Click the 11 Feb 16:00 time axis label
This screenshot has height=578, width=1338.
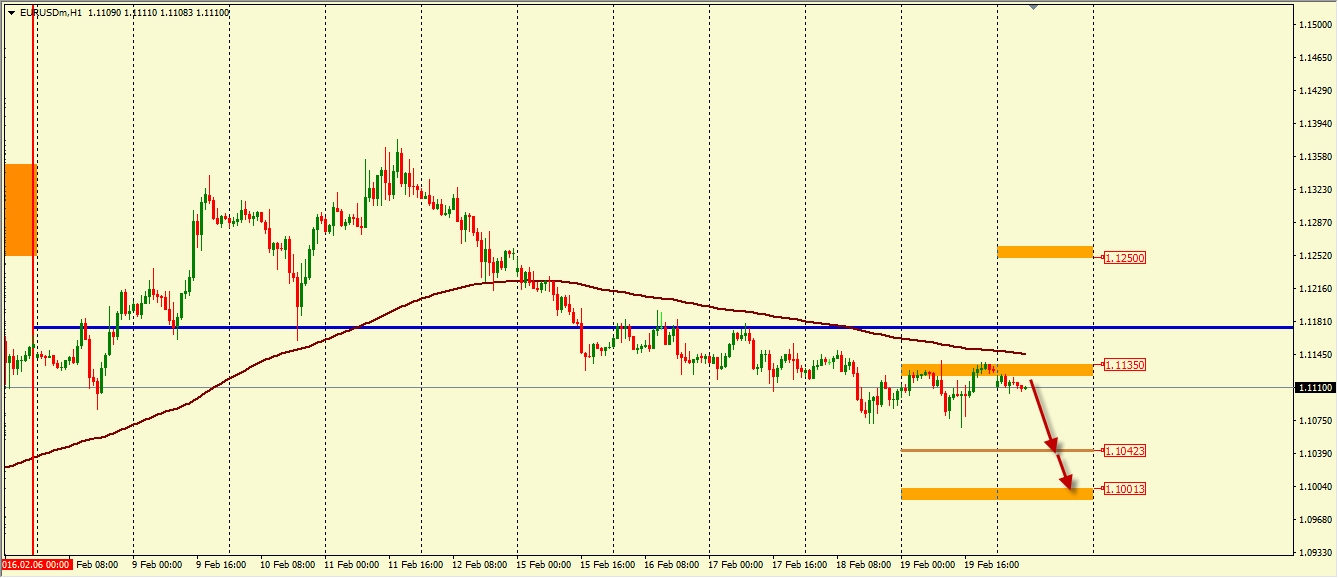pyautogui.click(x=417, y=565)
